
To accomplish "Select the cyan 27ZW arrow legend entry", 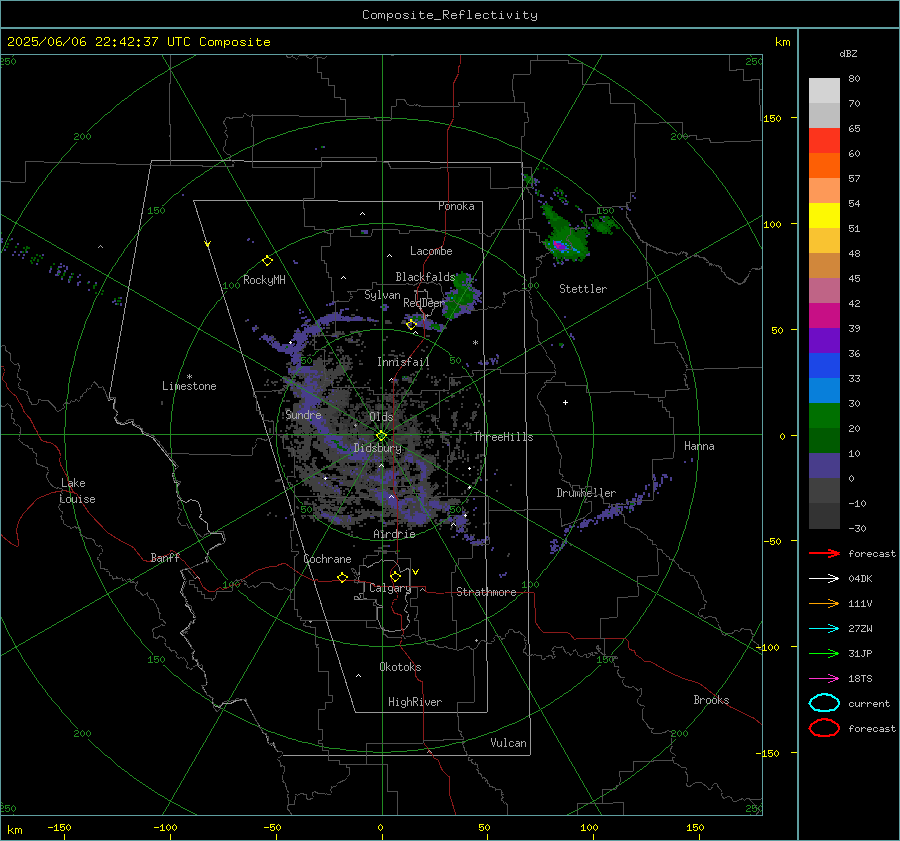I will click(824, 629).
